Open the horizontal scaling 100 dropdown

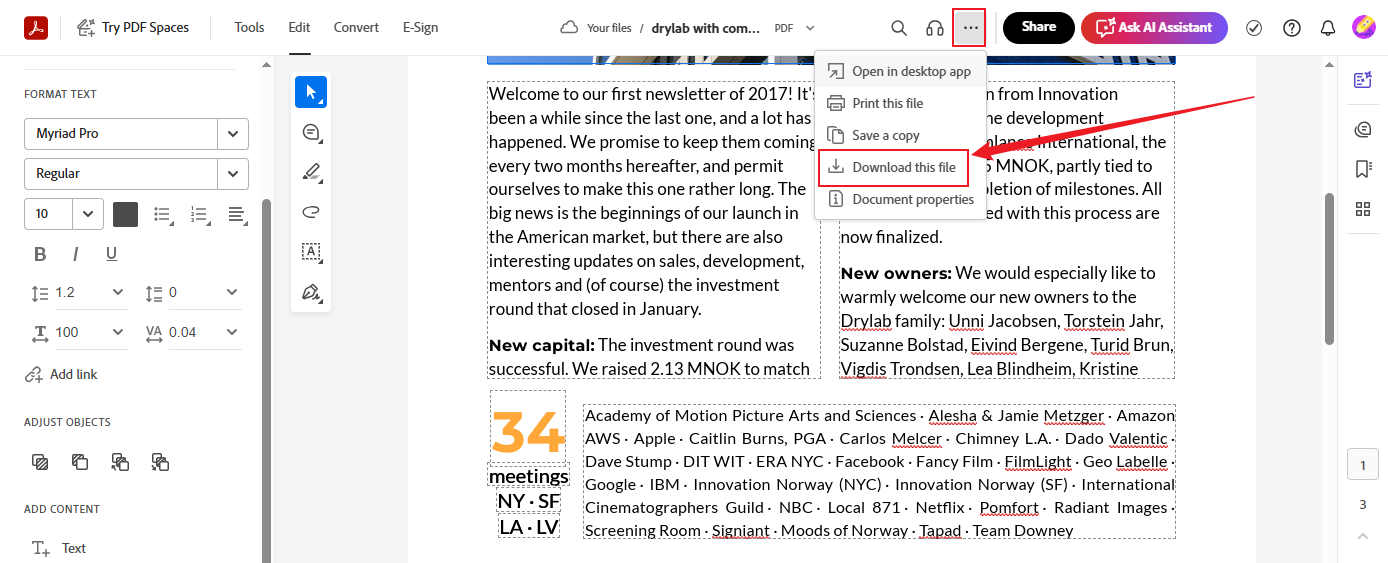[118, 332]
